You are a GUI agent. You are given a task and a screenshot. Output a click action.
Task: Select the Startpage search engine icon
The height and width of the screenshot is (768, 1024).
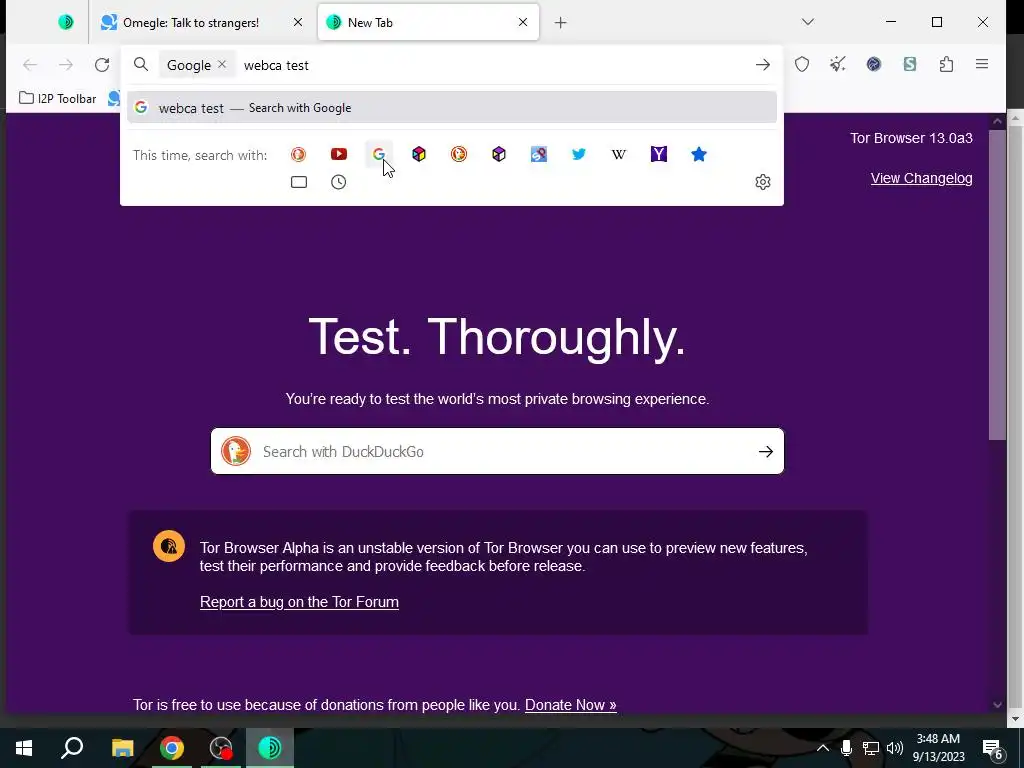[539, 154]
